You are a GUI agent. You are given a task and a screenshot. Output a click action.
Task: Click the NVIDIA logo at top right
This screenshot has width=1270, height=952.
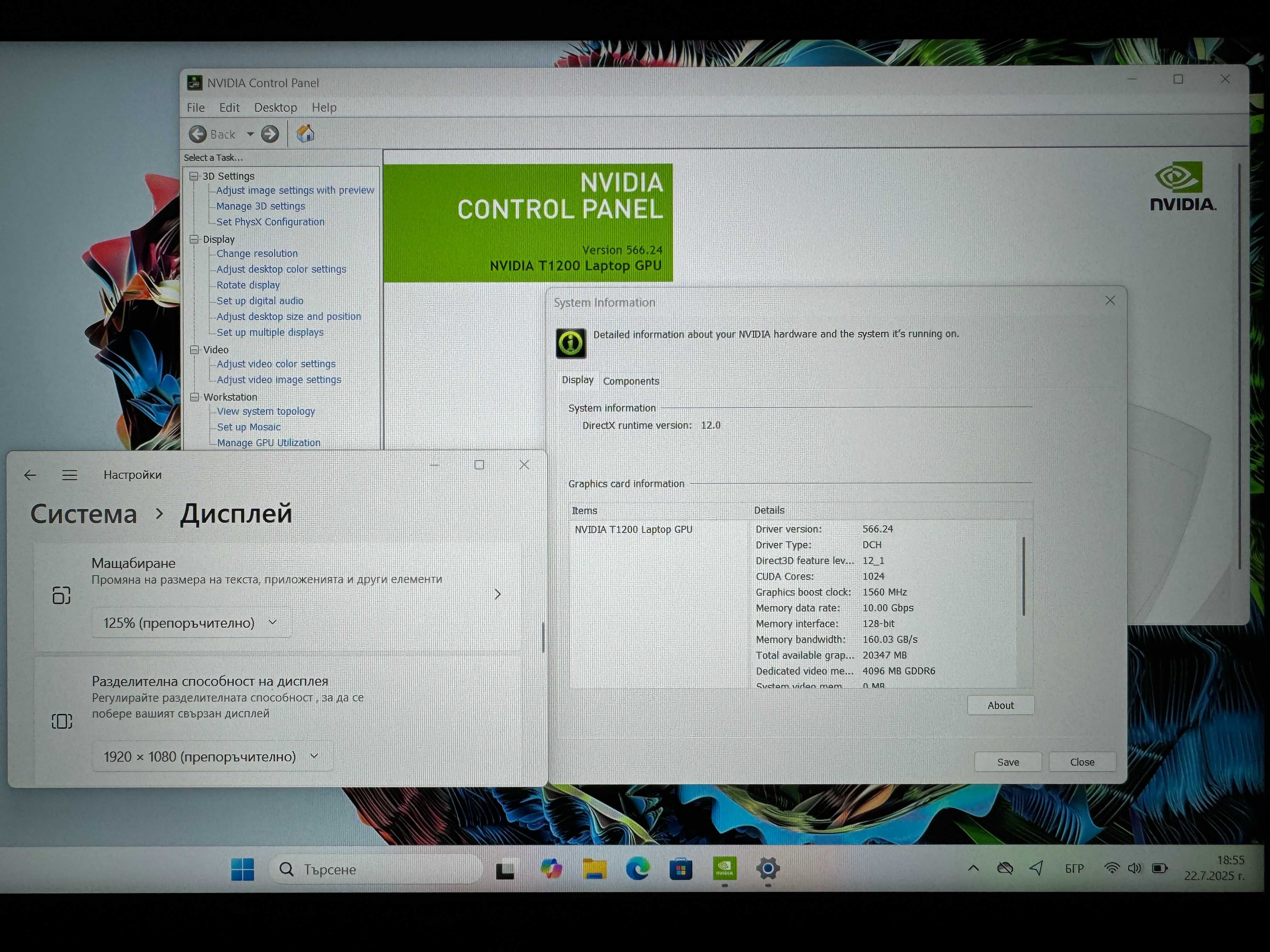click(x=1183, y=187)
